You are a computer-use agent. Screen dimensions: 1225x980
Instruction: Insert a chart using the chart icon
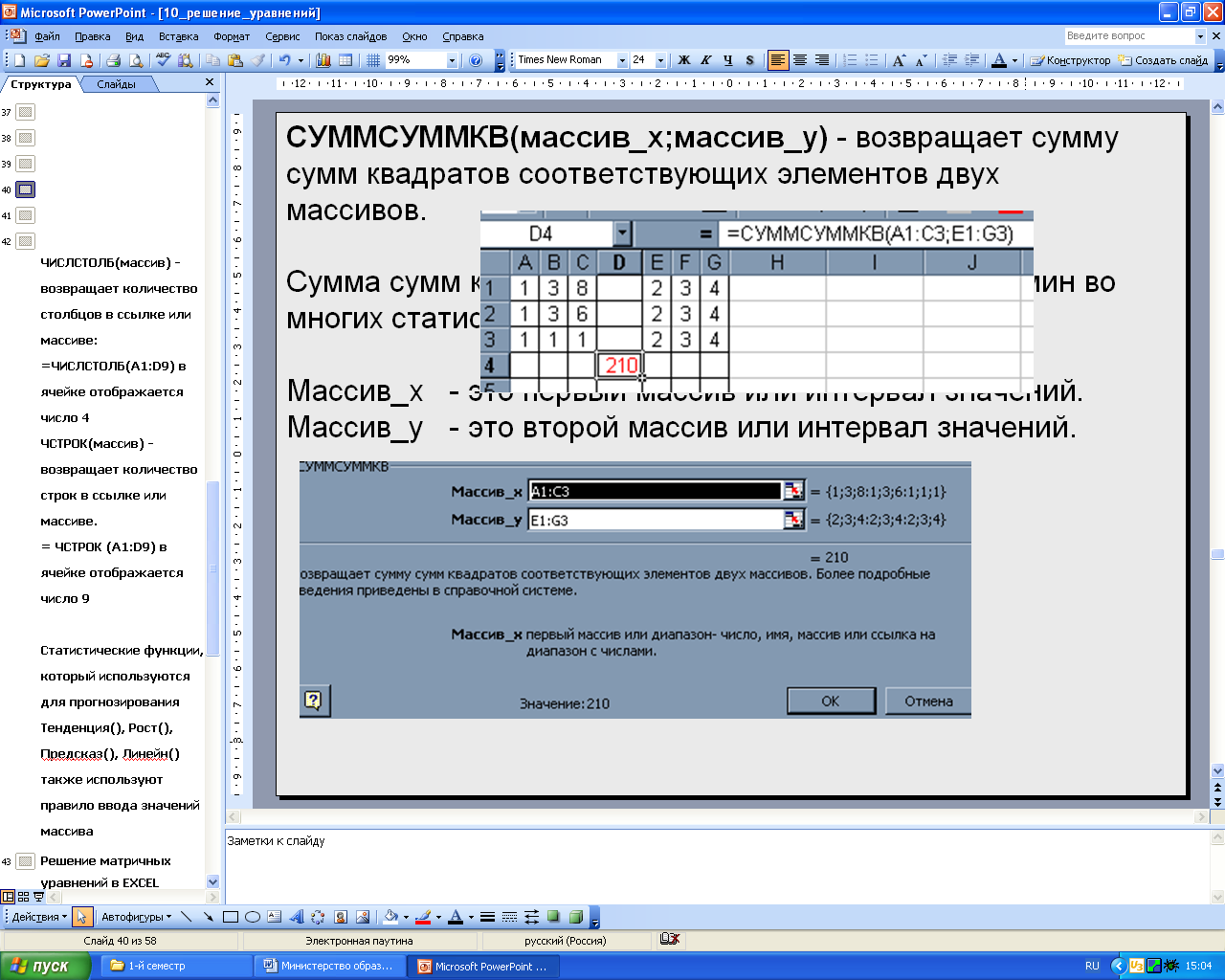click(323, 60)
